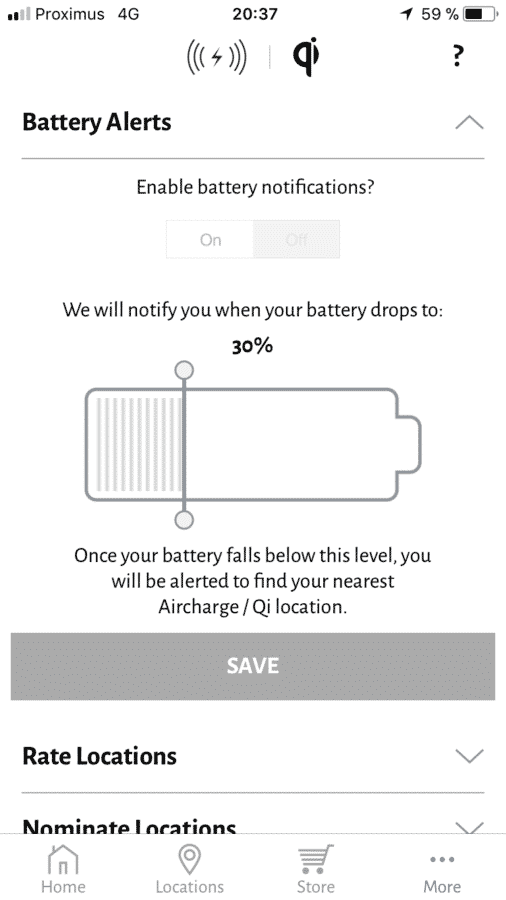This screenshot has width=506, height=900.
Task: Tap the Locations pin icon
Action: [189, 860]
